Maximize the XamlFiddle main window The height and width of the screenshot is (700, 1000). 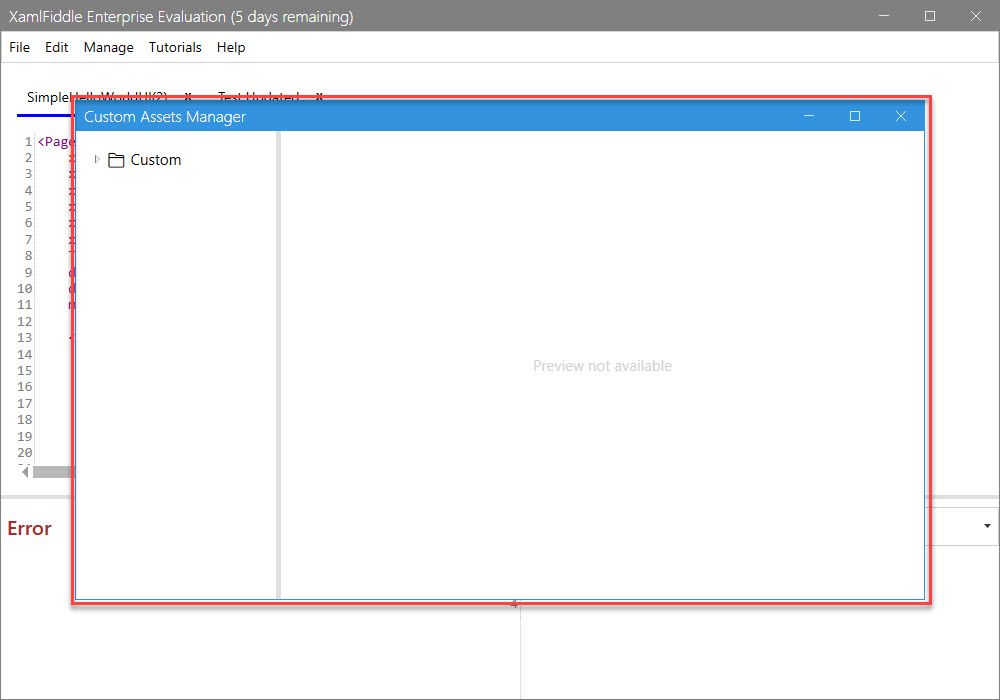(x=930, y=16)
